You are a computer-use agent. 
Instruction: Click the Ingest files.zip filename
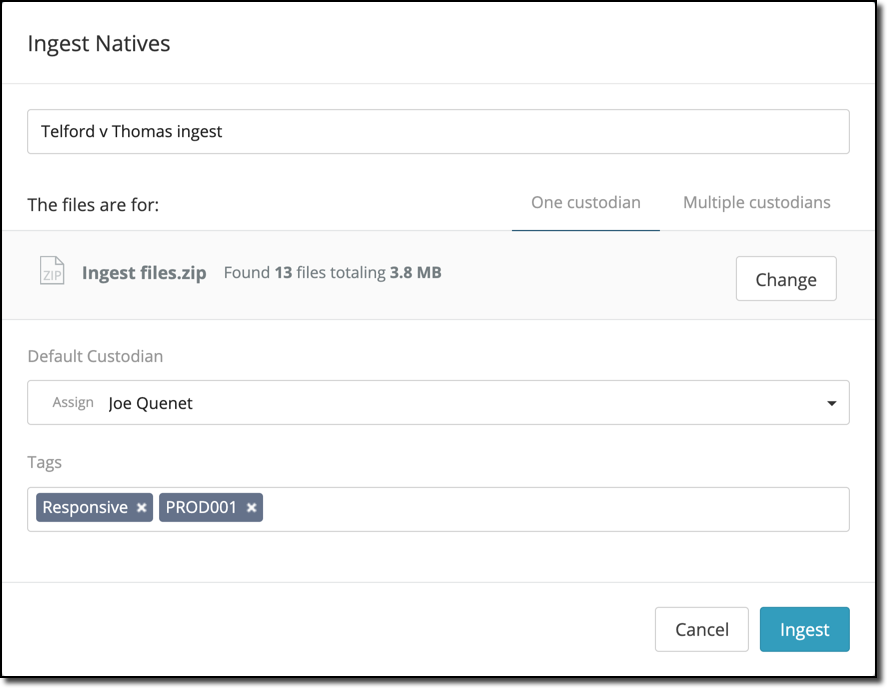[144, 273]
